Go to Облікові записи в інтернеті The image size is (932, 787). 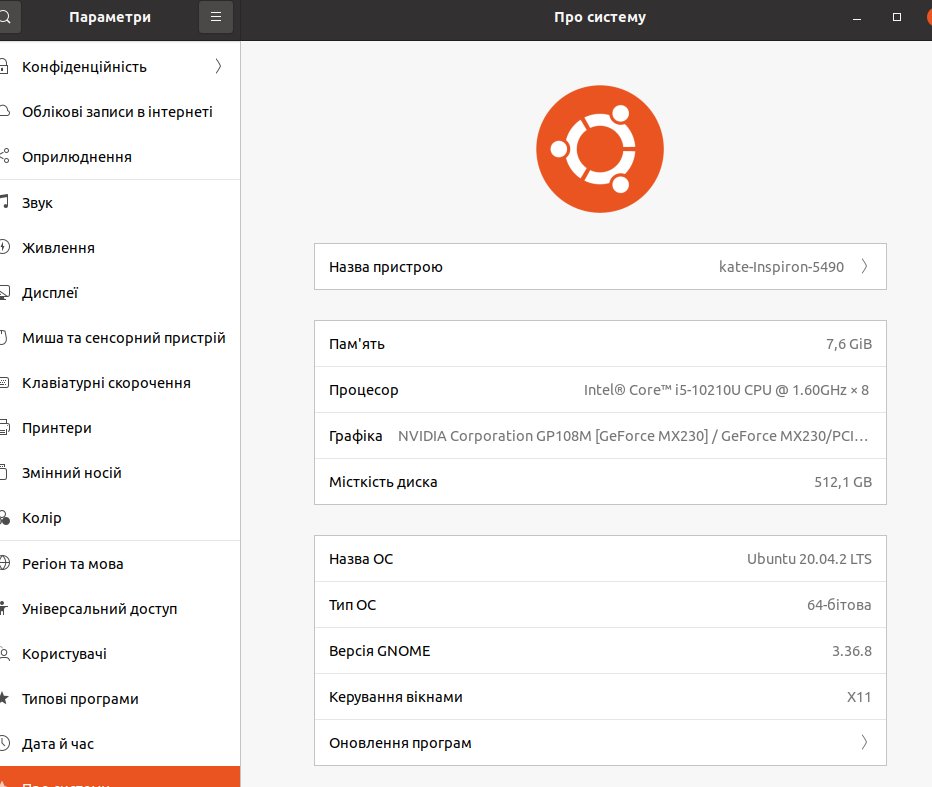click(120, 111)
